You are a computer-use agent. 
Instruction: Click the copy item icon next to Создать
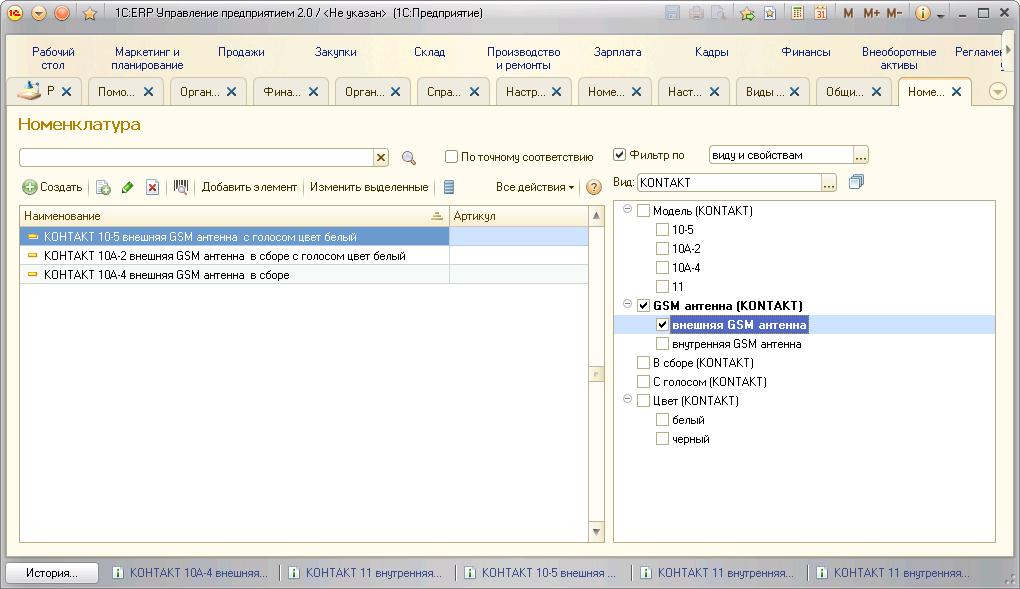(x=103, y=187)
